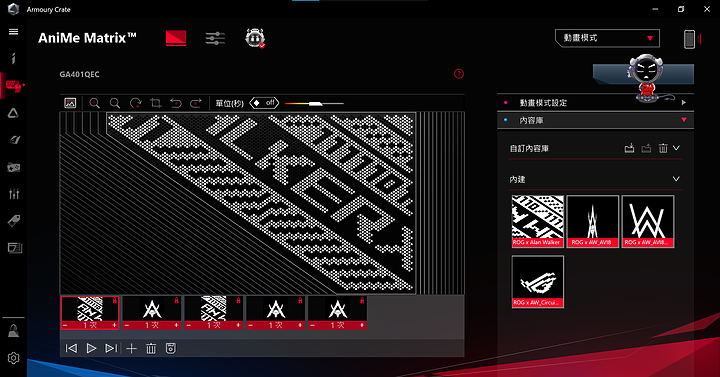Select the ROG x Alan Walker thumbnail

[x=538, y=221]
